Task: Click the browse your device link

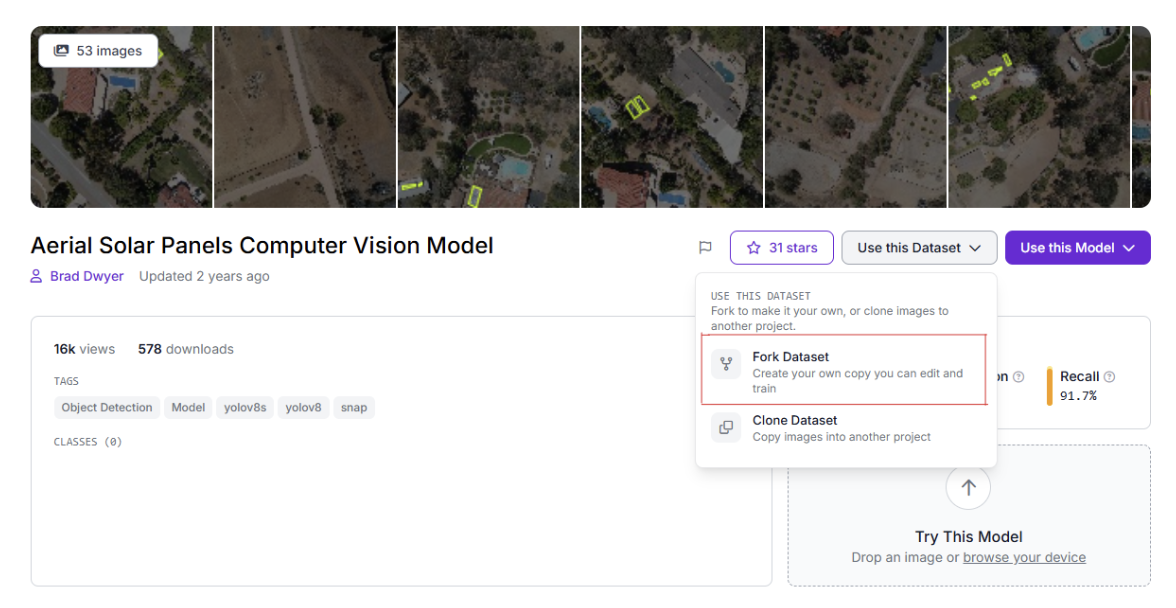Action: click(1024, 558)
